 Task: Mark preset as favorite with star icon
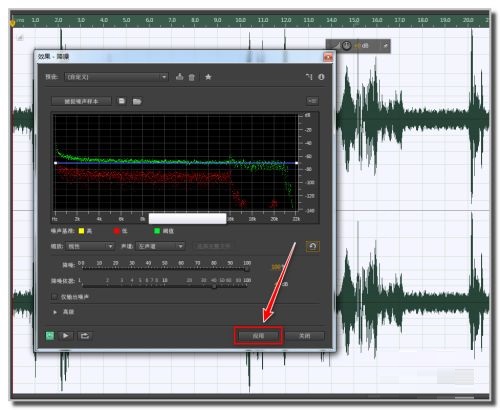tap(208, 77)
